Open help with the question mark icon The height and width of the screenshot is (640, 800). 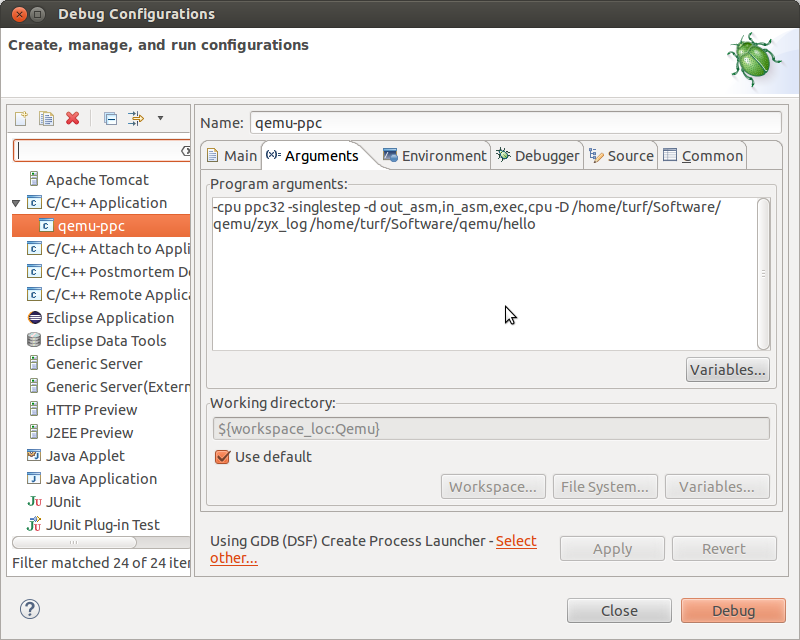30,609
